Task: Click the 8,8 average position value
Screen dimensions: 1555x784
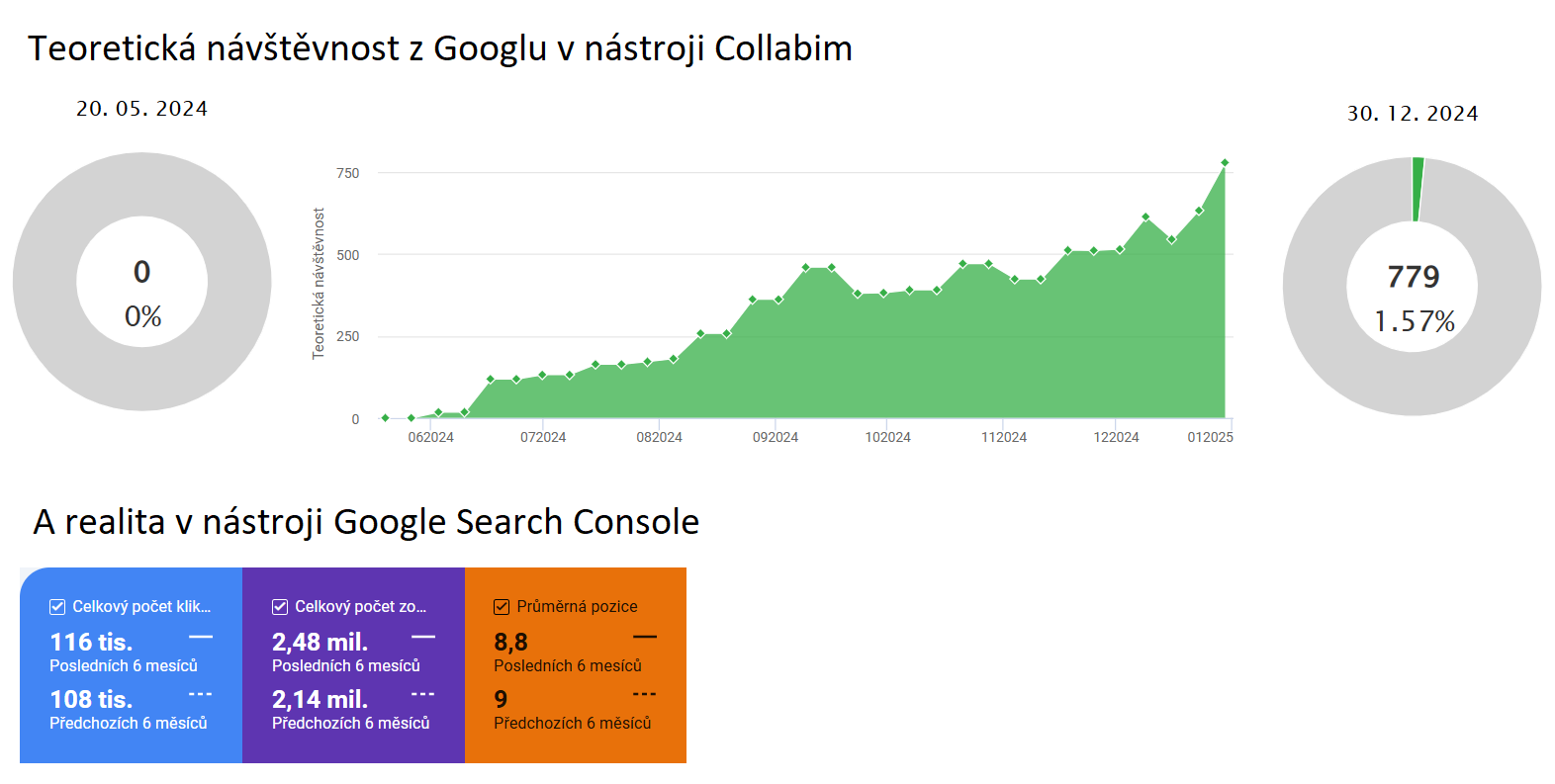Action: click(x=510, y=642)
